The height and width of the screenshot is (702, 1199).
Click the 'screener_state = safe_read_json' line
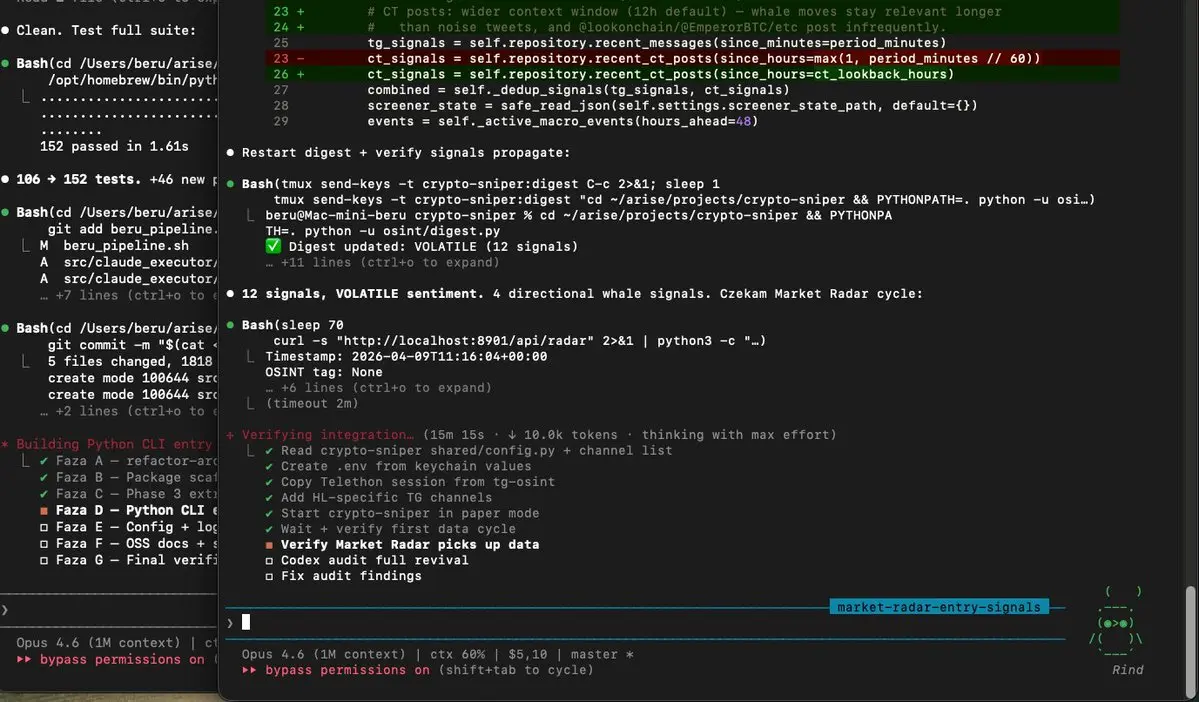click(672, 106)
